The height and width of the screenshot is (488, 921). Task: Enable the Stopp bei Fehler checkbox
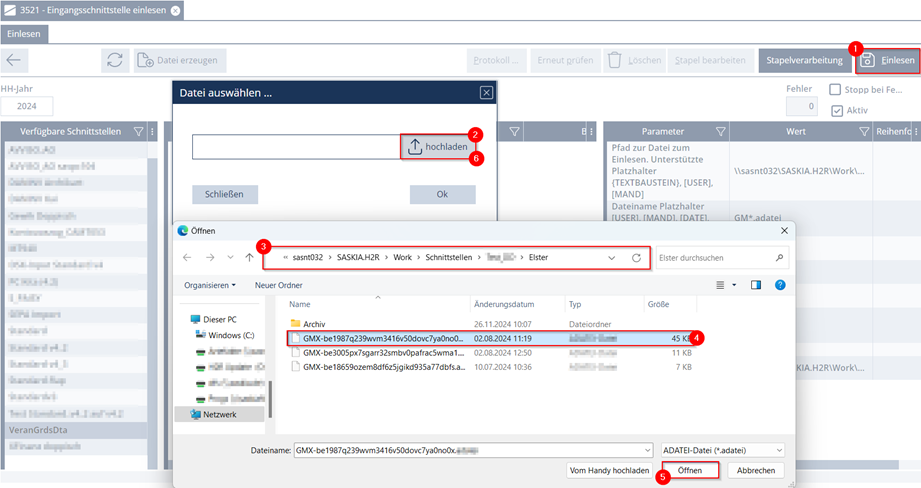[x=835, y=90]
